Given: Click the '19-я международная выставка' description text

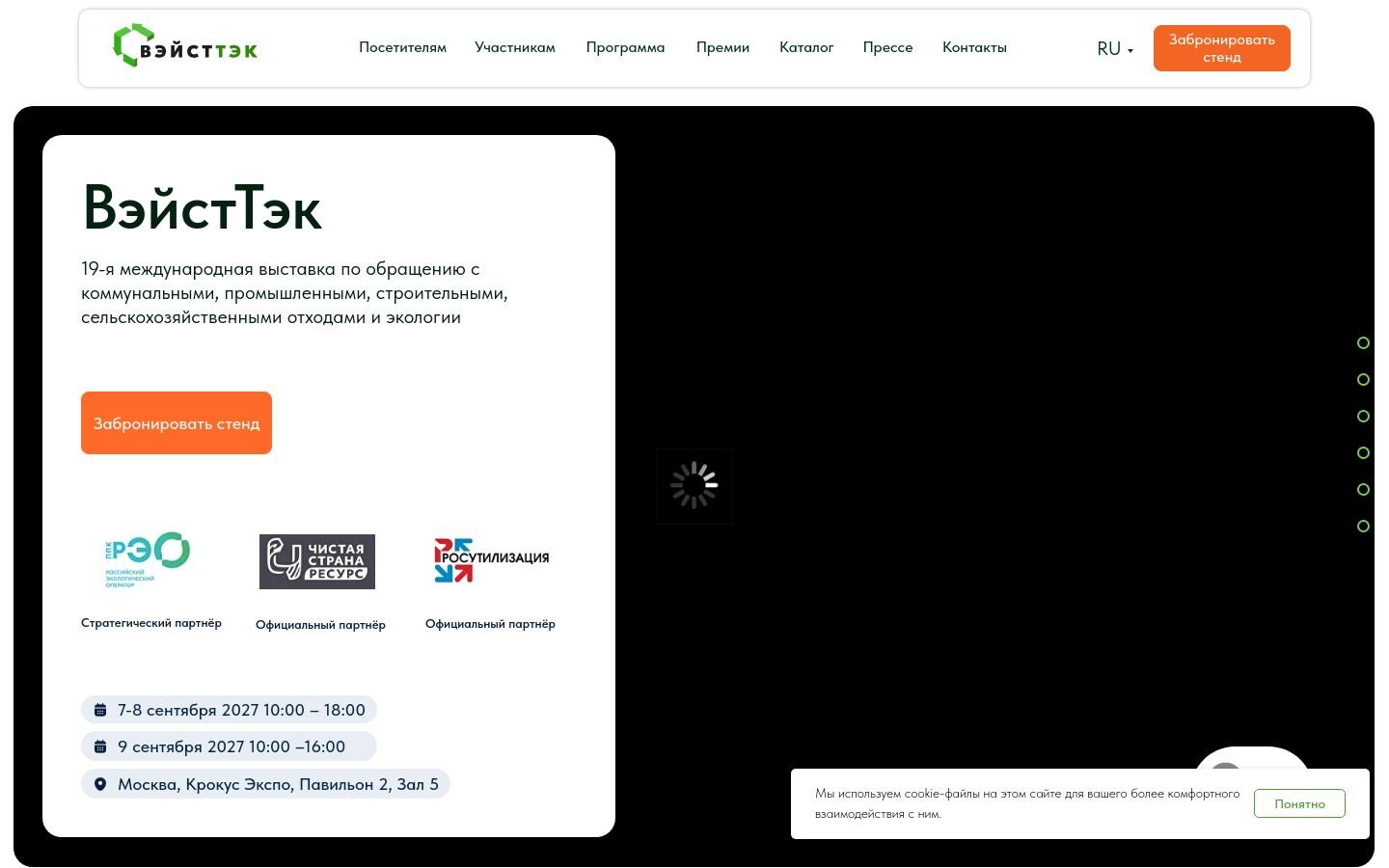Looking at the screenshot, I should tap(295, 293).
